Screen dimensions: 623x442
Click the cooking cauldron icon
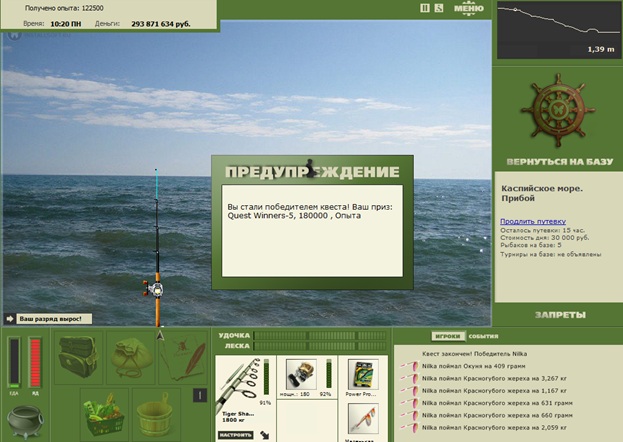[25, 421]
